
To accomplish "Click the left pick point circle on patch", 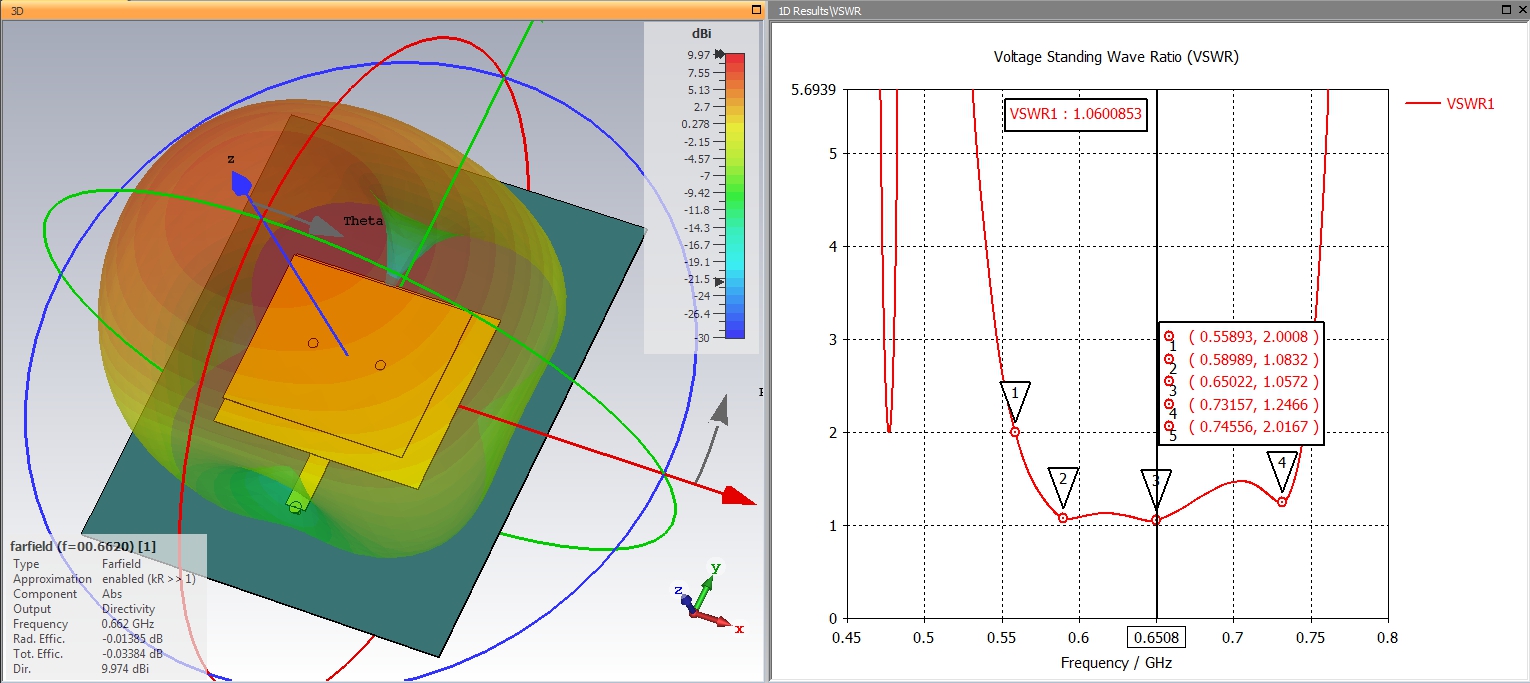I will click(313, 343).
